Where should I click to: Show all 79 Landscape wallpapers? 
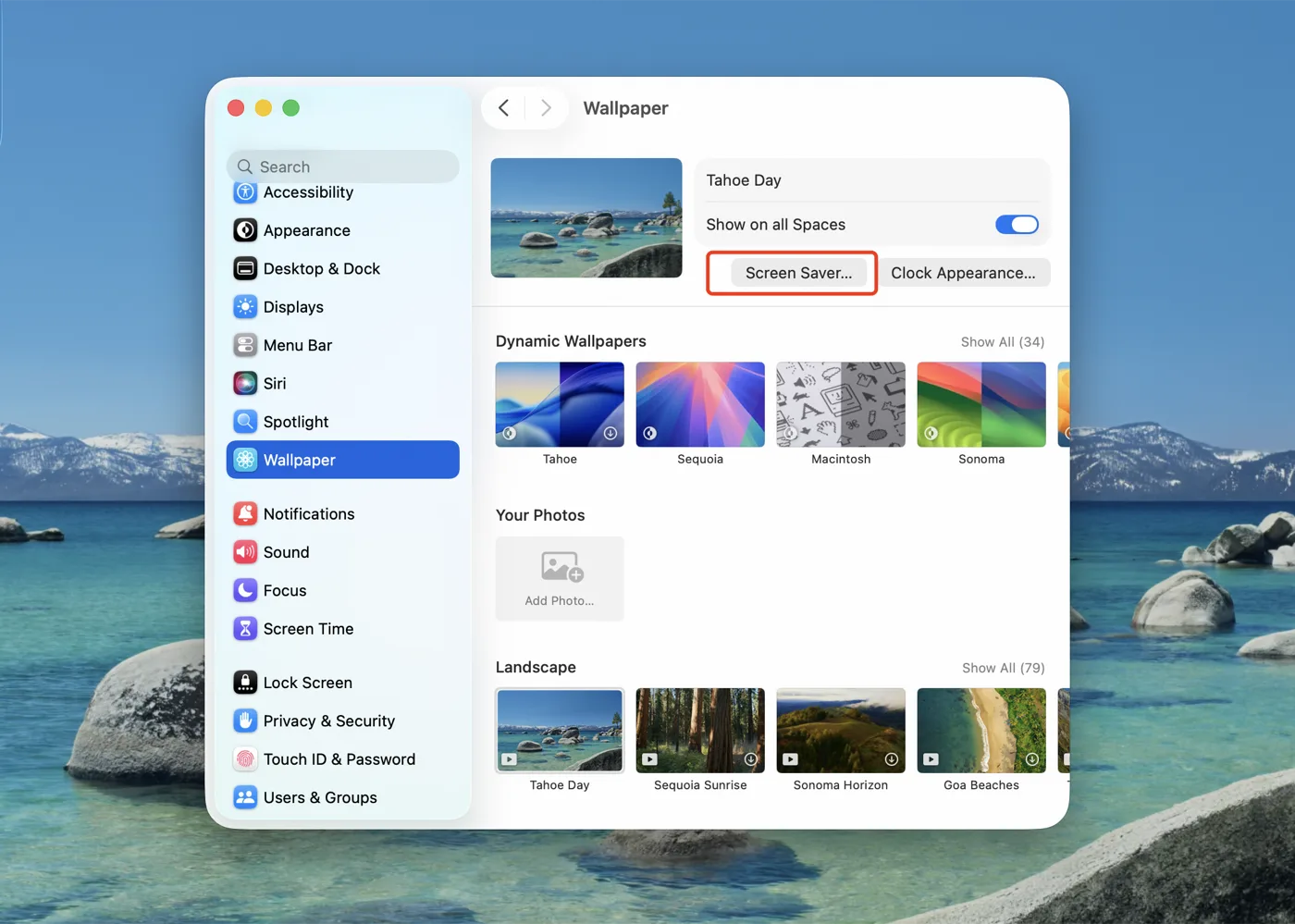(1004, 668)
